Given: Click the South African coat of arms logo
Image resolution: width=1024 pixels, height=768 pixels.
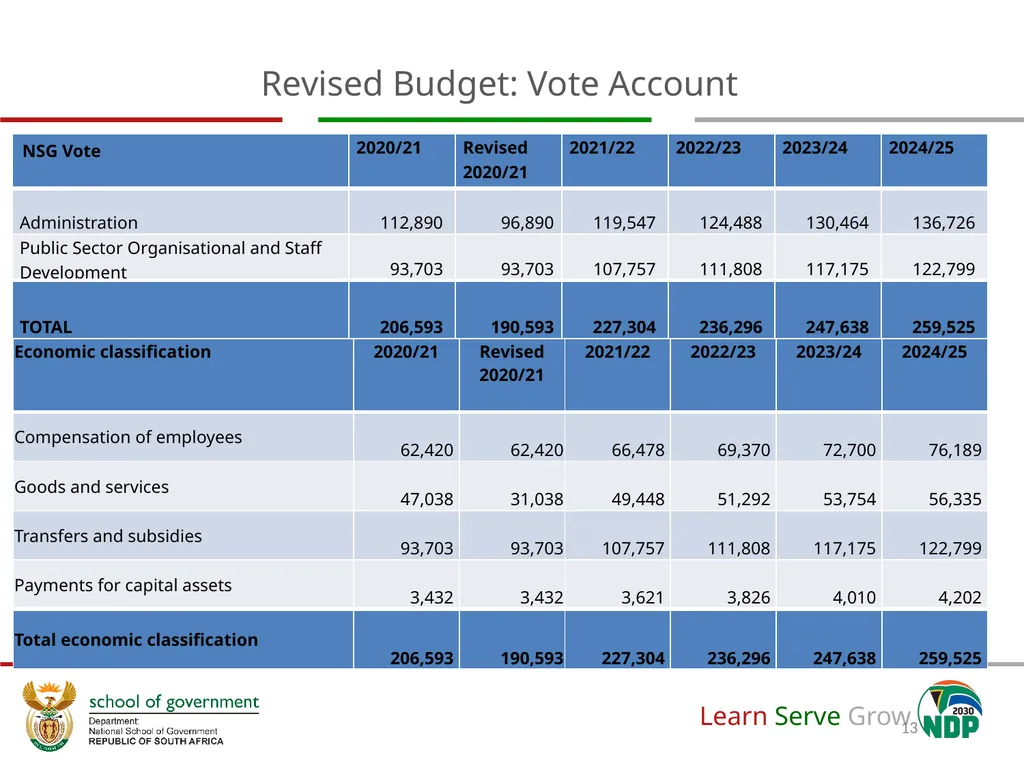Looking at the screenshot, I should point(50,715).
